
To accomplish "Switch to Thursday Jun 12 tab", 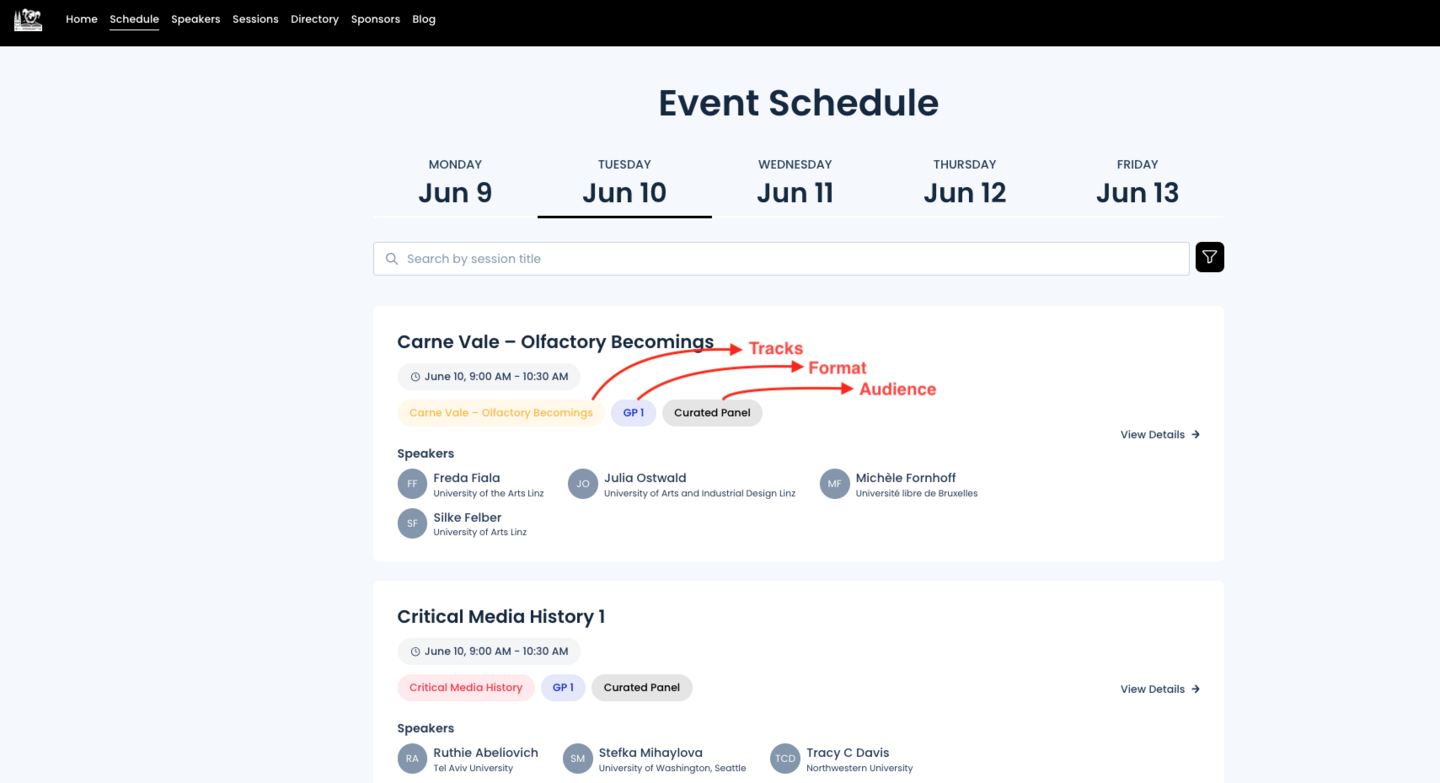I will click(x=964, y=182).
